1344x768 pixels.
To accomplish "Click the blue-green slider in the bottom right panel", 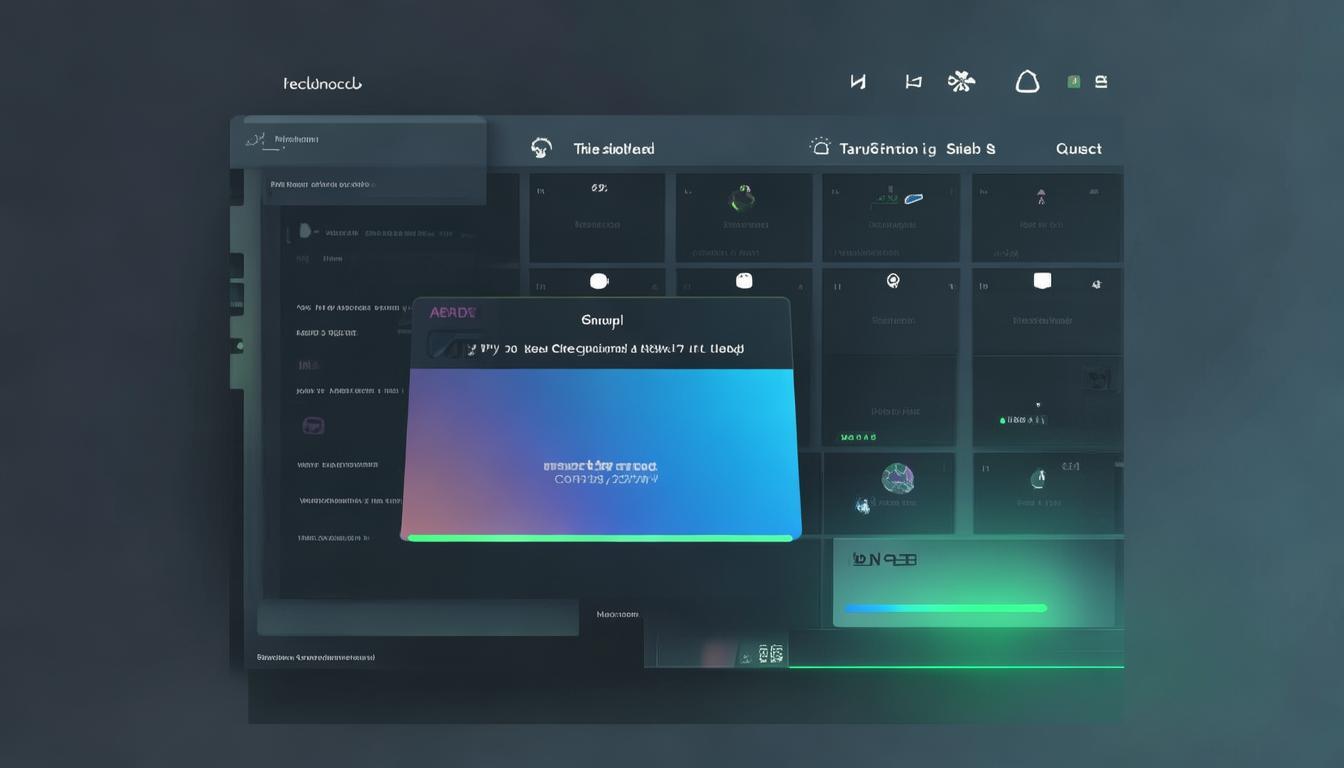I will coord(945,608).
